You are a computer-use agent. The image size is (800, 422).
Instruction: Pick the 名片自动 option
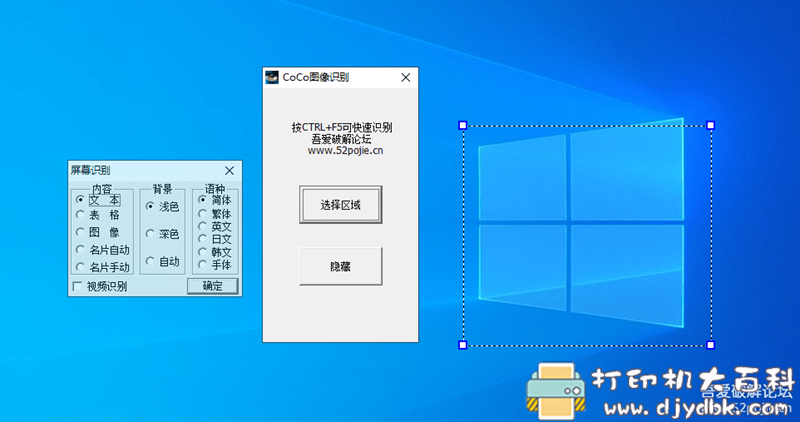coord(80,250)
